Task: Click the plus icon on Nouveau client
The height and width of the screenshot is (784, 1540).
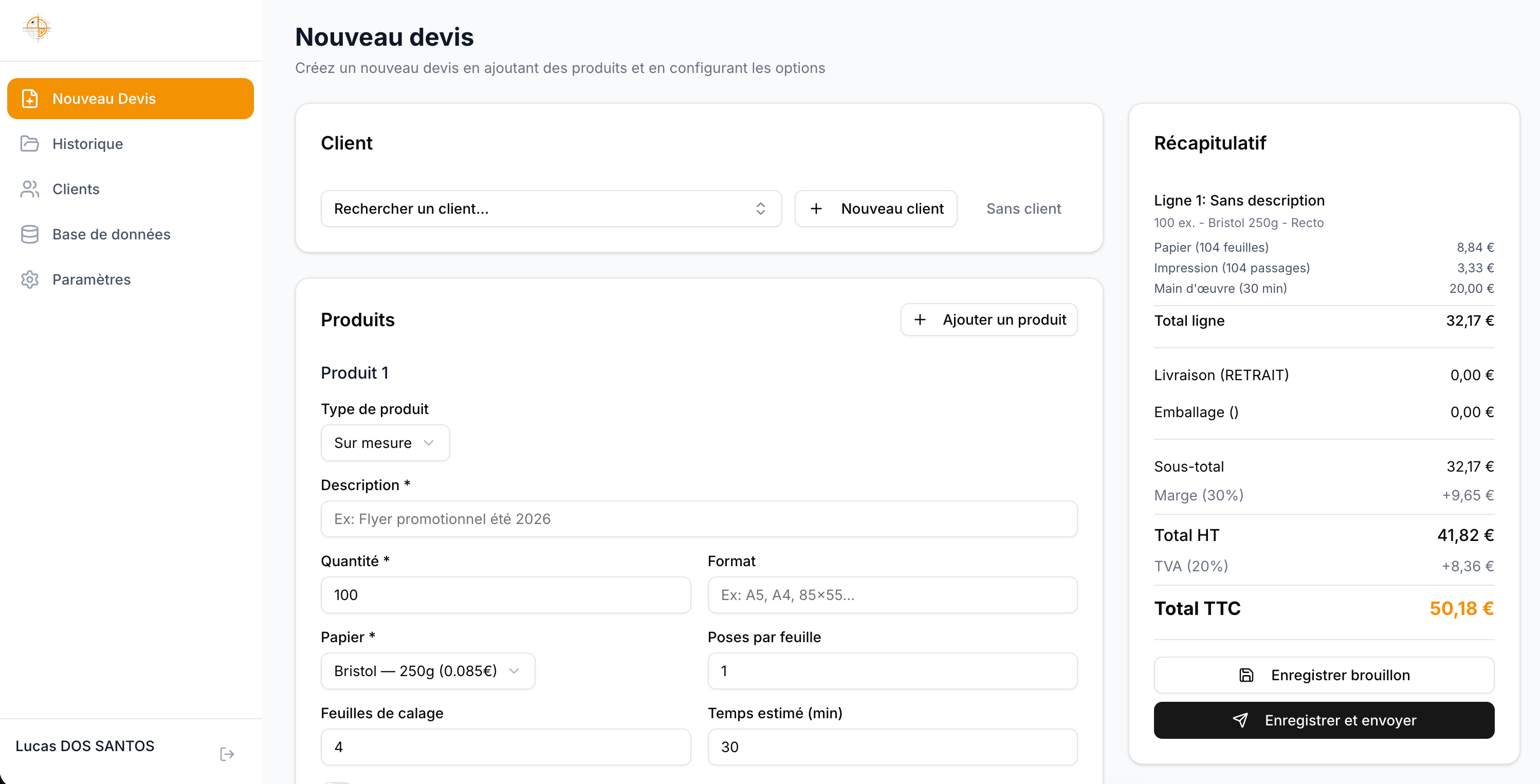Action: pos(816,209)
